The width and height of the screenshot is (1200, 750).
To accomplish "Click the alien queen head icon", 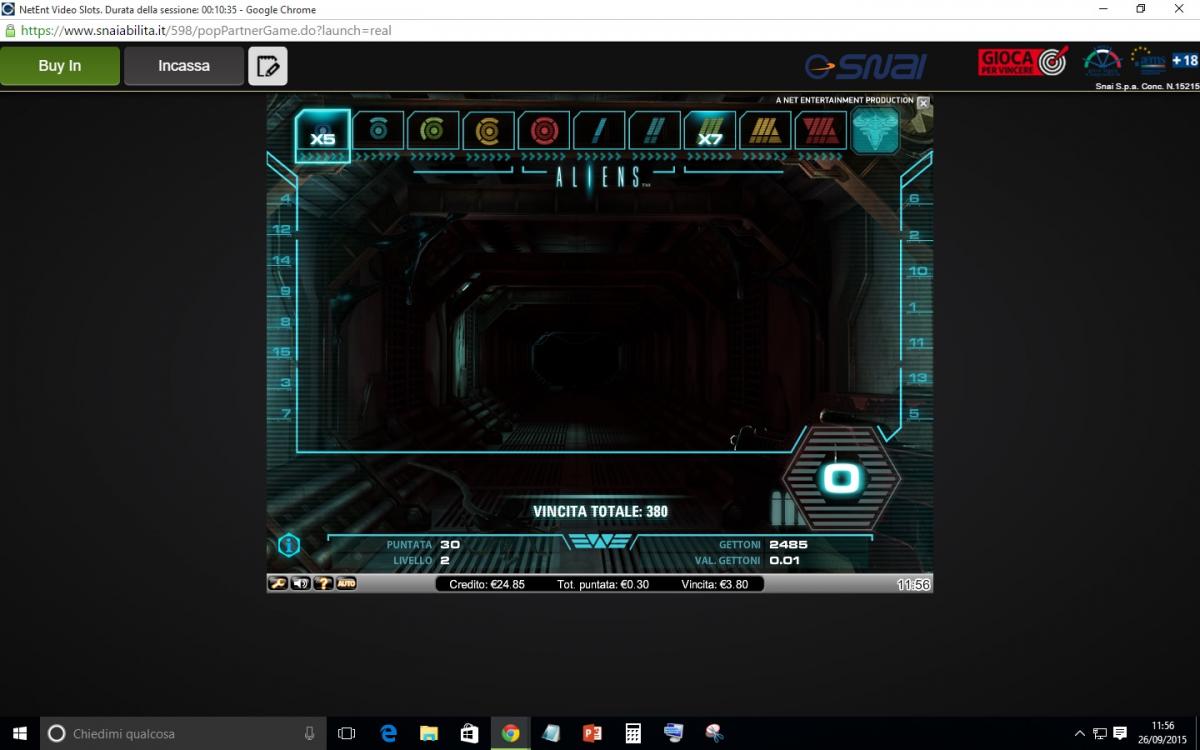I will click(x=875, y=131).
